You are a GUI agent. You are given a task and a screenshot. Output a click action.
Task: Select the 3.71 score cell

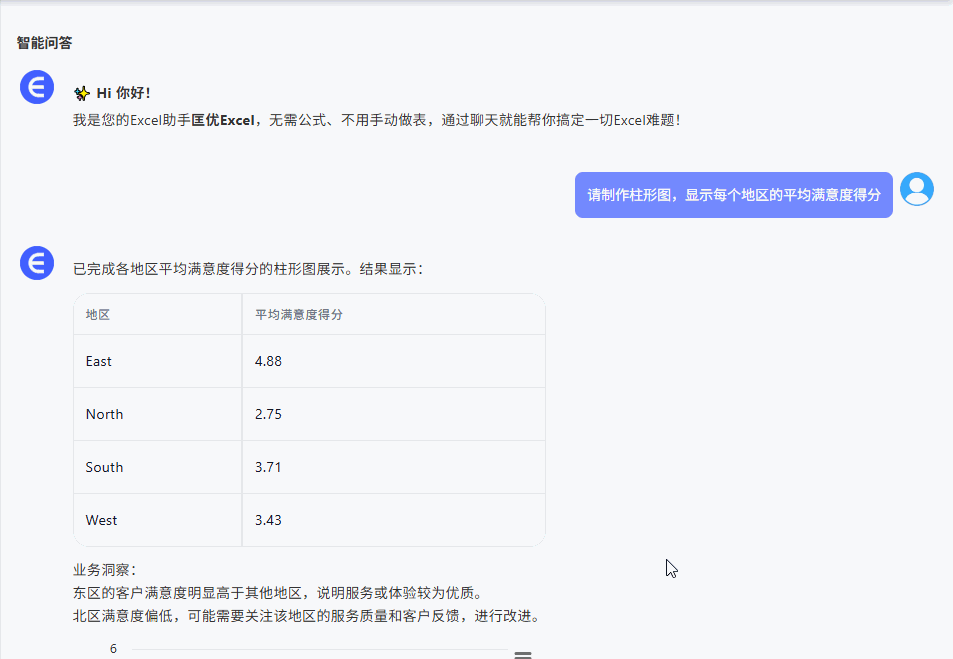pyautogui.click(x=394, y=467)
